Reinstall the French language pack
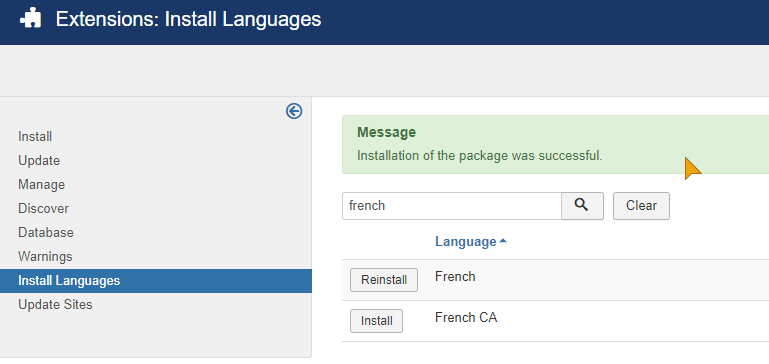The image size is (769, 364). tap(384, 280)
